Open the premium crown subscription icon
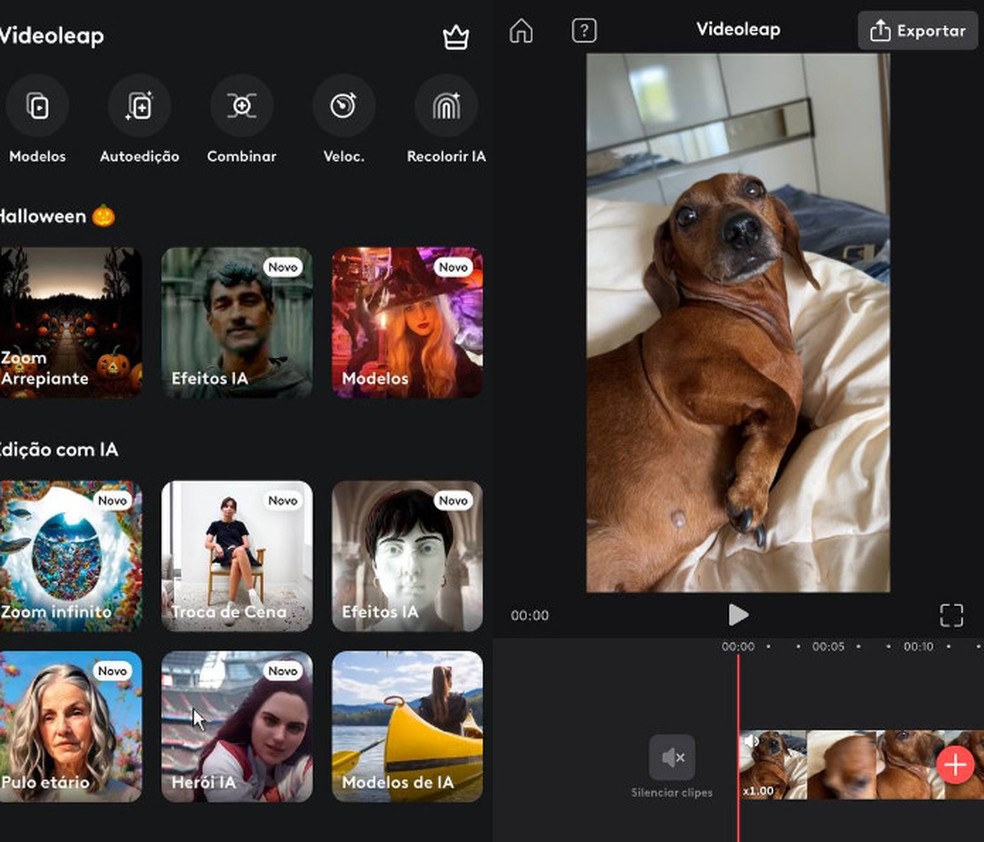 pyautogui.click(x=456, y=36)
